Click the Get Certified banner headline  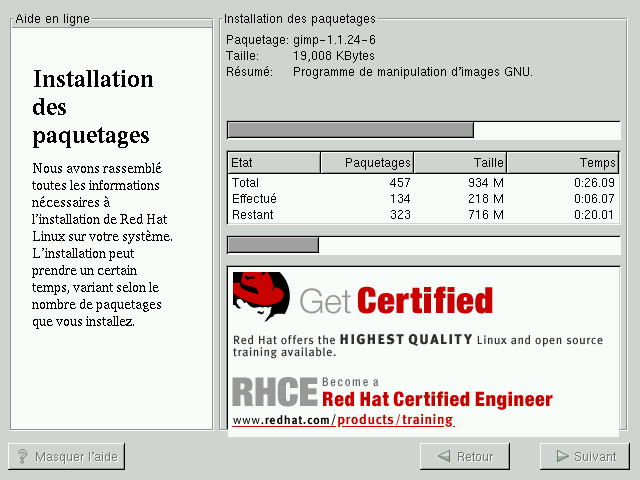tap(396, 300)
